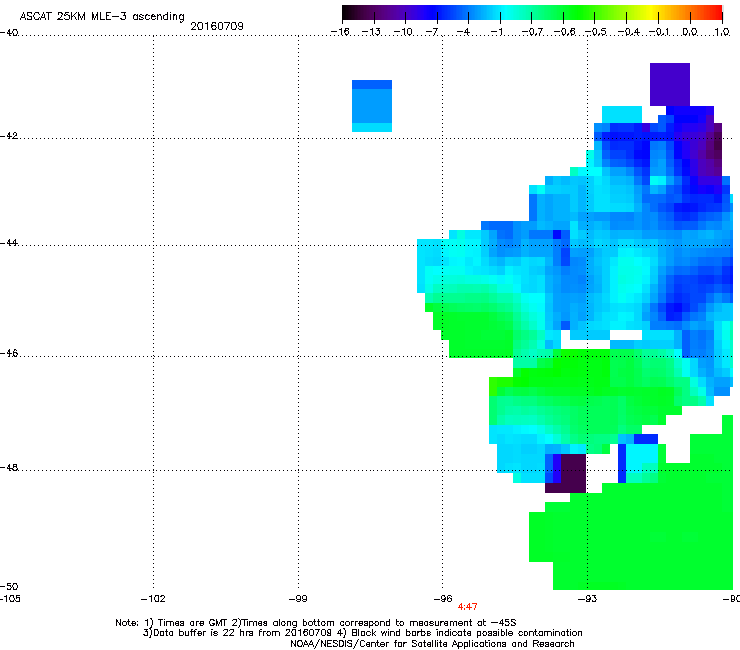Image resolution: width=740 pixels, height=650 pixels.
Task: Click the "-7" color scale label
Action: [431, 32]
